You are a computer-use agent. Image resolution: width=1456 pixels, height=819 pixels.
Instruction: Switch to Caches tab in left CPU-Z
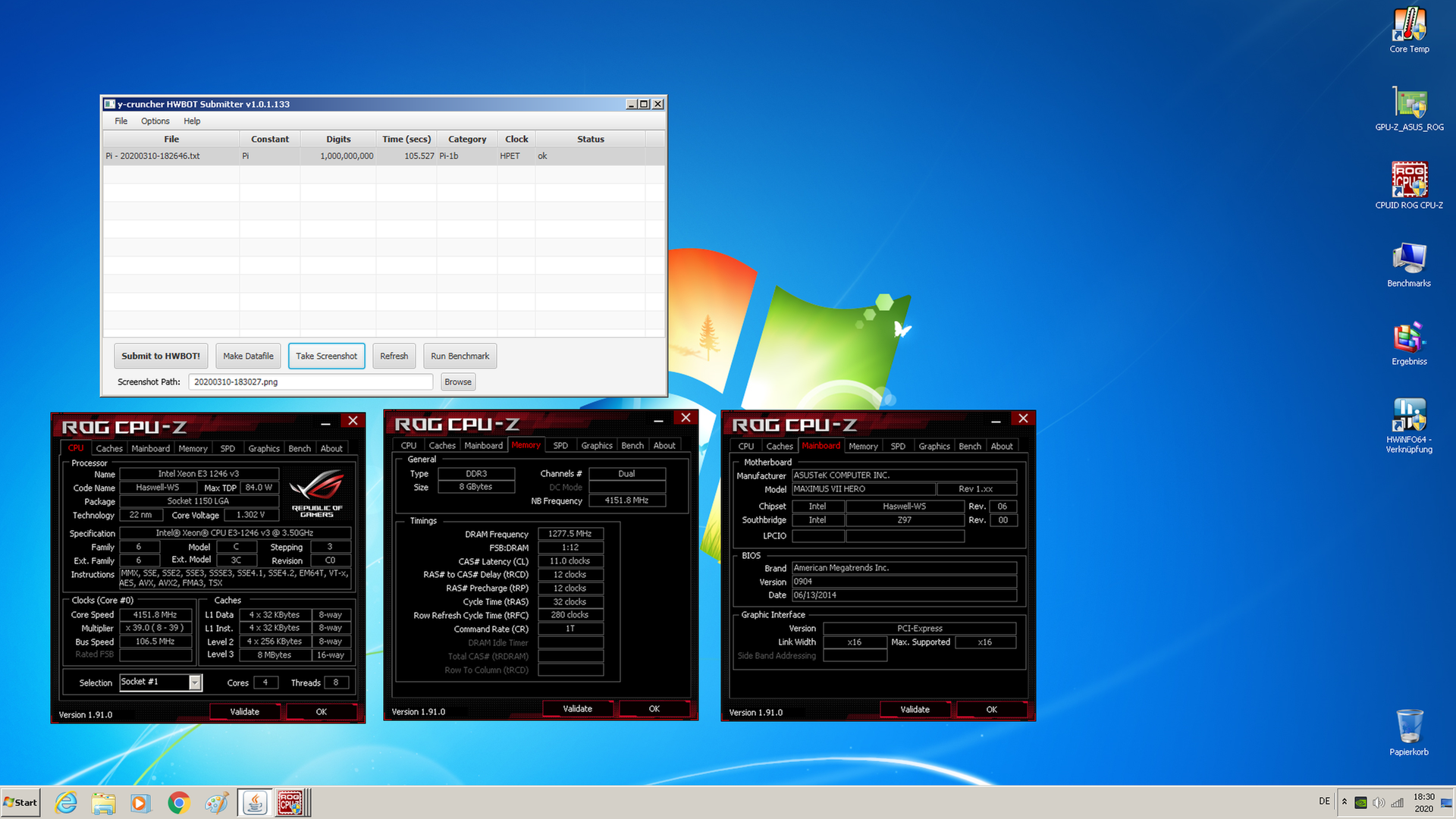pyautogui.click(x=109, y=448)
